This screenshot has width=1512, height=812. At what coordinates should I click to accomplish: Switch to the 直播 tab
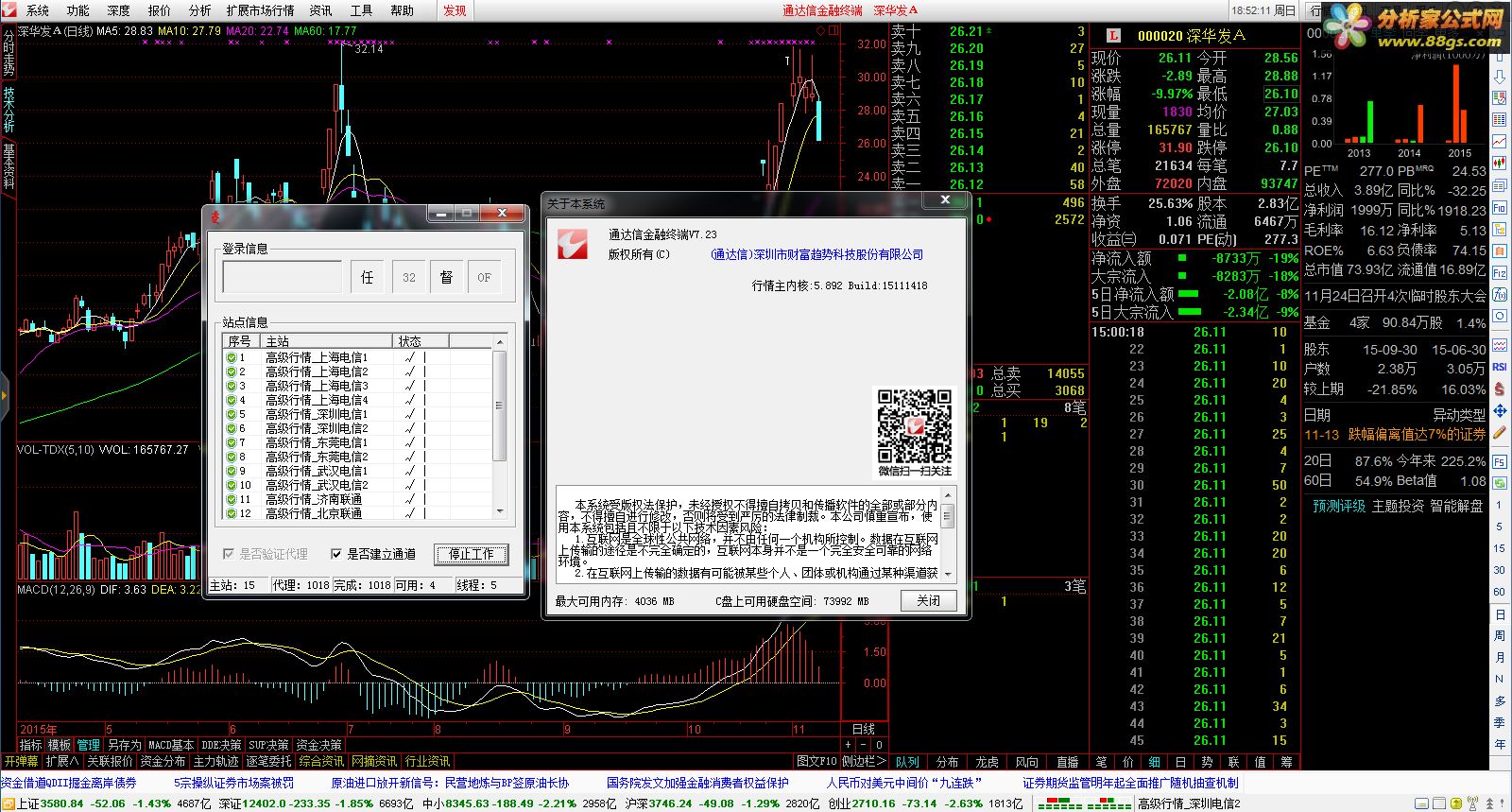coord(1067,761)
